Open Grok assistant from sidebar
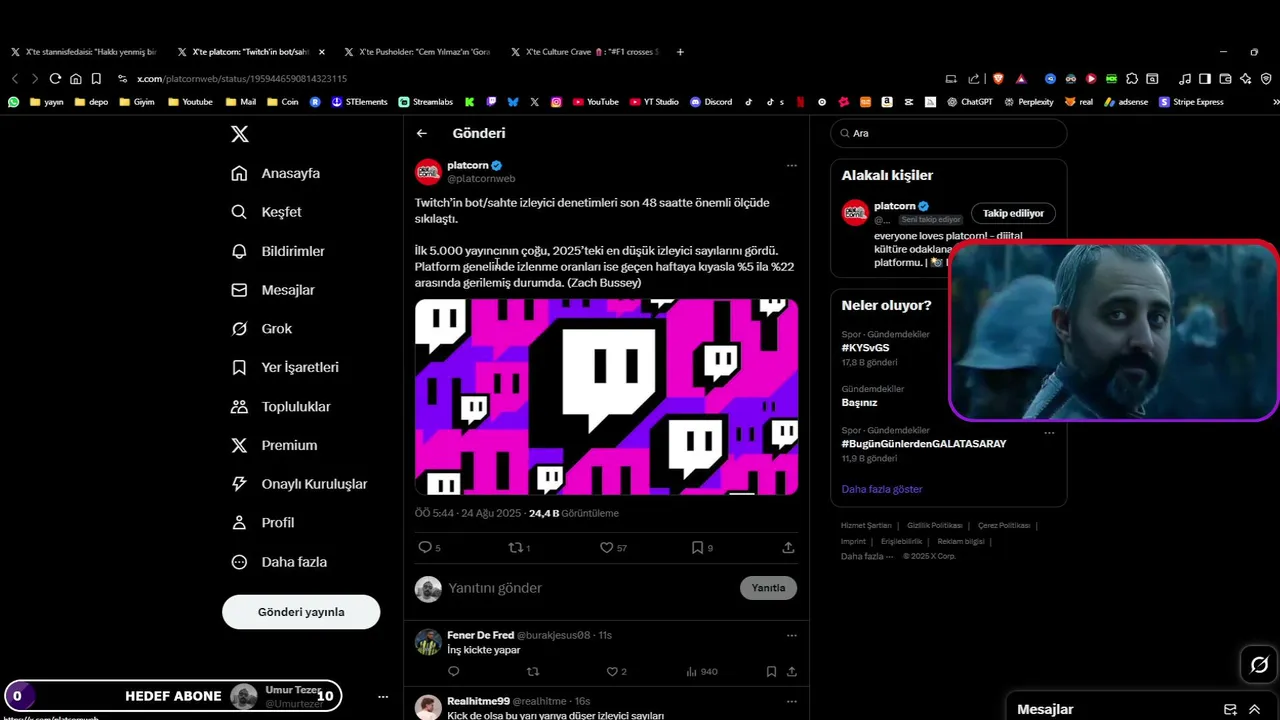The width and height of the screenshot is (1280, 720). 261,328
